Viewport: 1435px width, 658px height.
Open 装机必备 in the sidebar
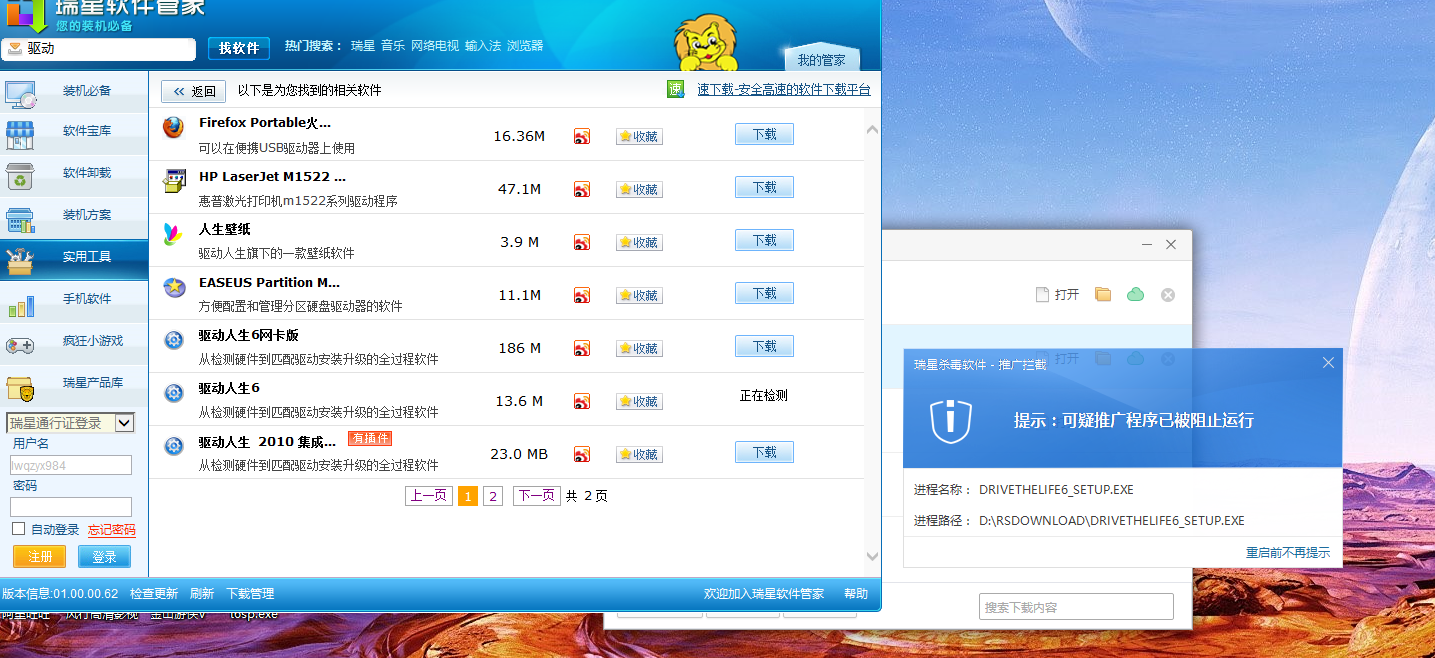coord(74,91)
